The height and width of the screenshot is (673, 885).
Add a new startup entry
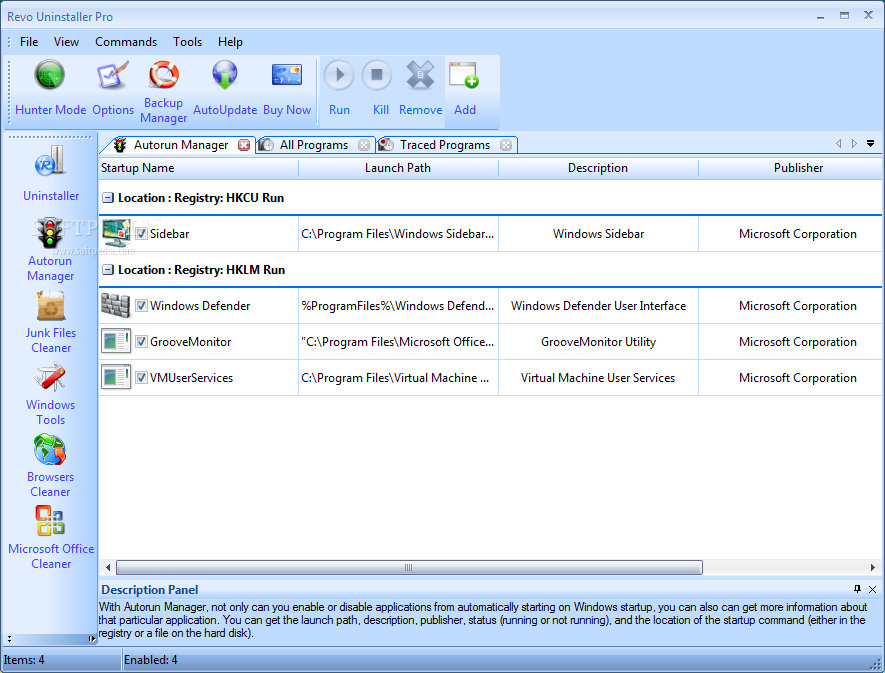465,88
